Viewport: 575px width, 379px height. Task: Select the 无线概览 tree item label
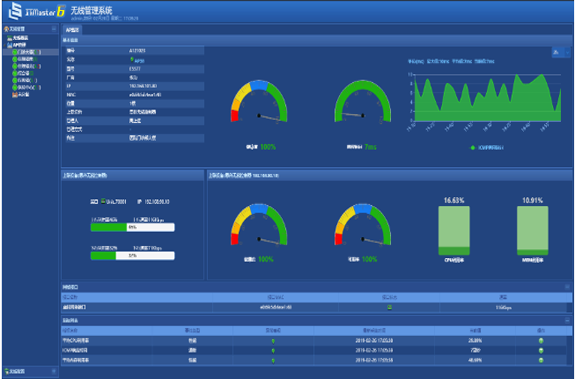click(21, 38)
